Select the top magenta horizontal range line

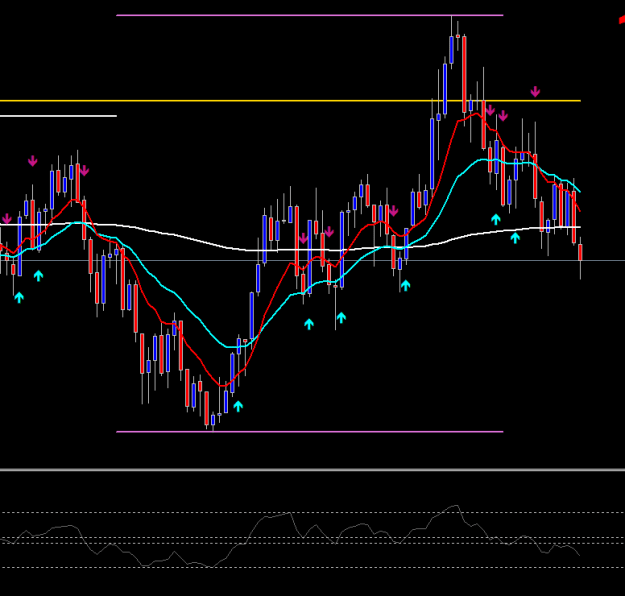310,15
